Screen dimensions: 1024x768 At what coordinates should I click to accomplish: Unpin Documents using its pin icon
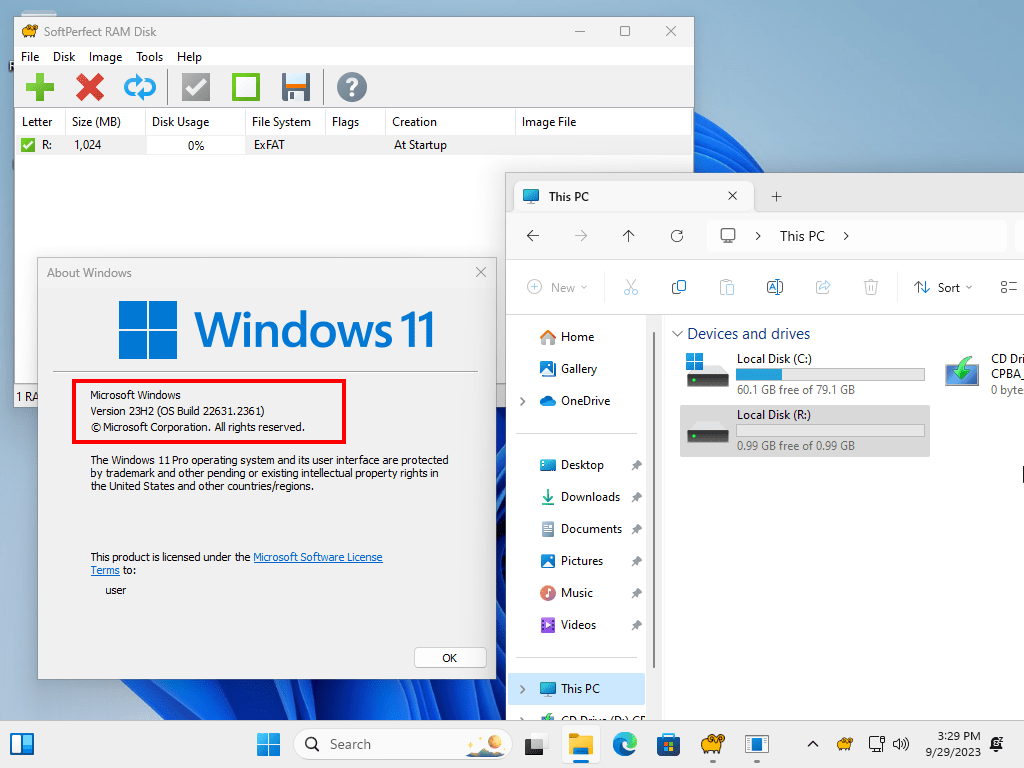(x=636, y=529)
